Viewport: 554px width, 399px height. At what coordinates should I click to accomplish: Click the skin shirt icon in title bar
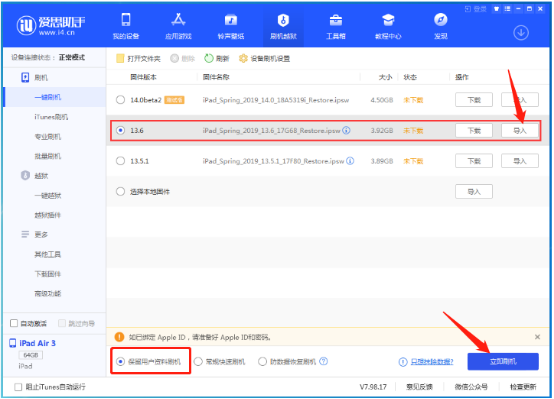click(496, 9)
